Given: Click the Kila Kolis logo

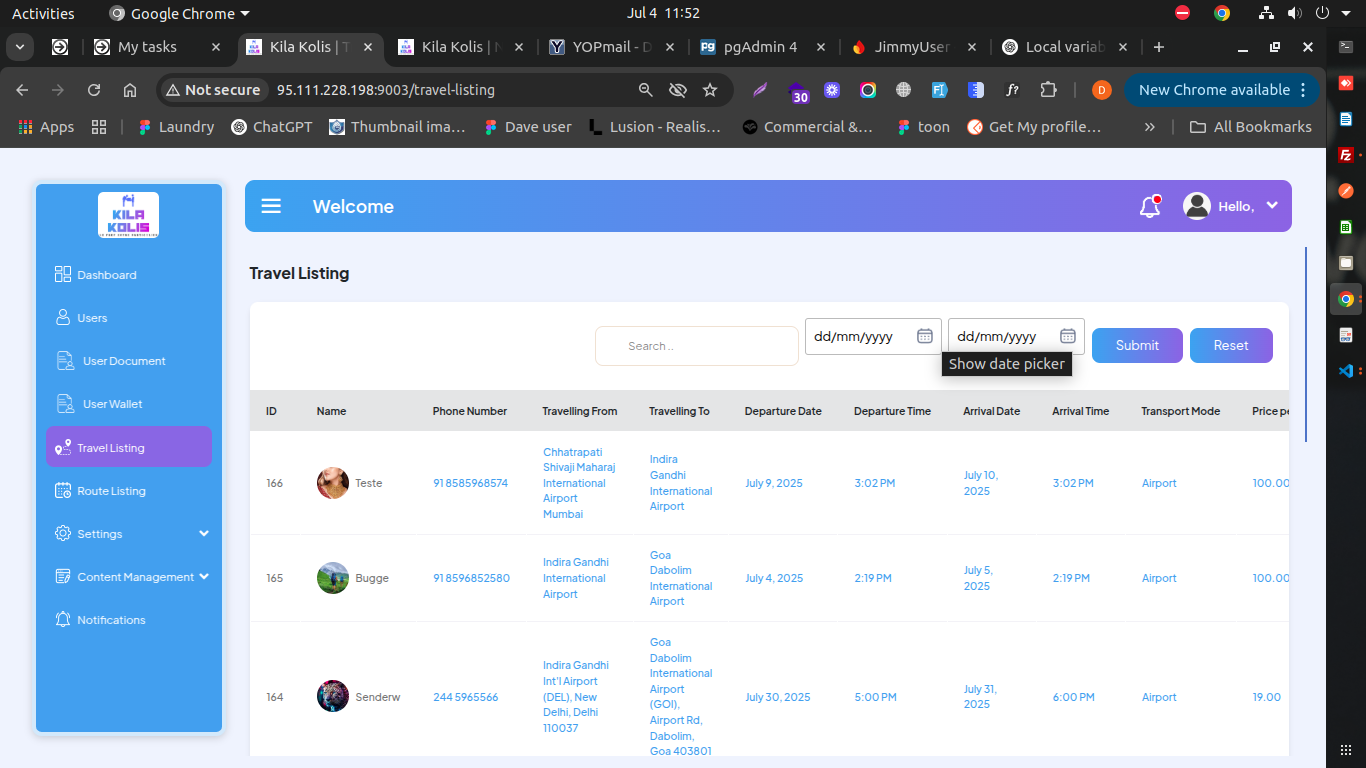Looking at the screenshot, I should point(128,214).
